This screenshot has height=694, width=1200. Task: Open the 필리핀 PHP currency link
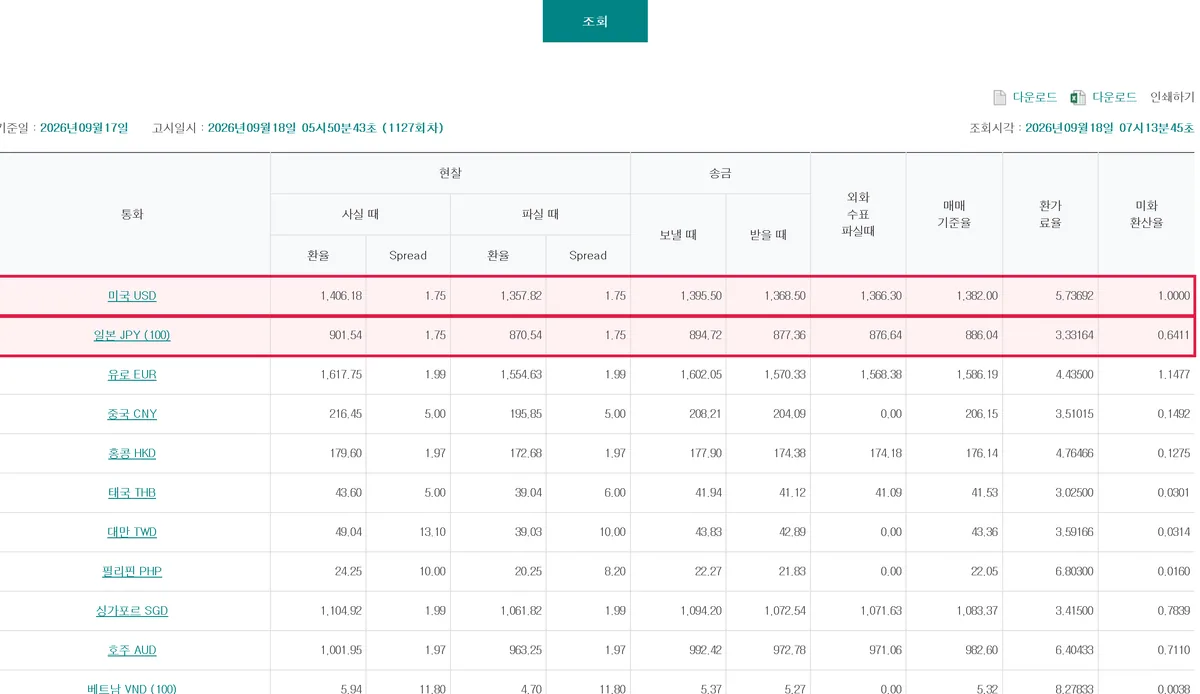pyautogui.click(x=132, y=571)
